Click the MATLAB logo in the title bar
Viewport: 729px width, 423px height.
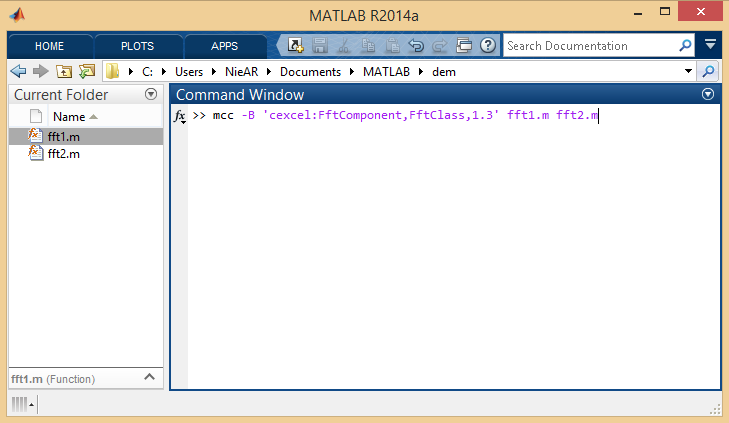point(18,15)
